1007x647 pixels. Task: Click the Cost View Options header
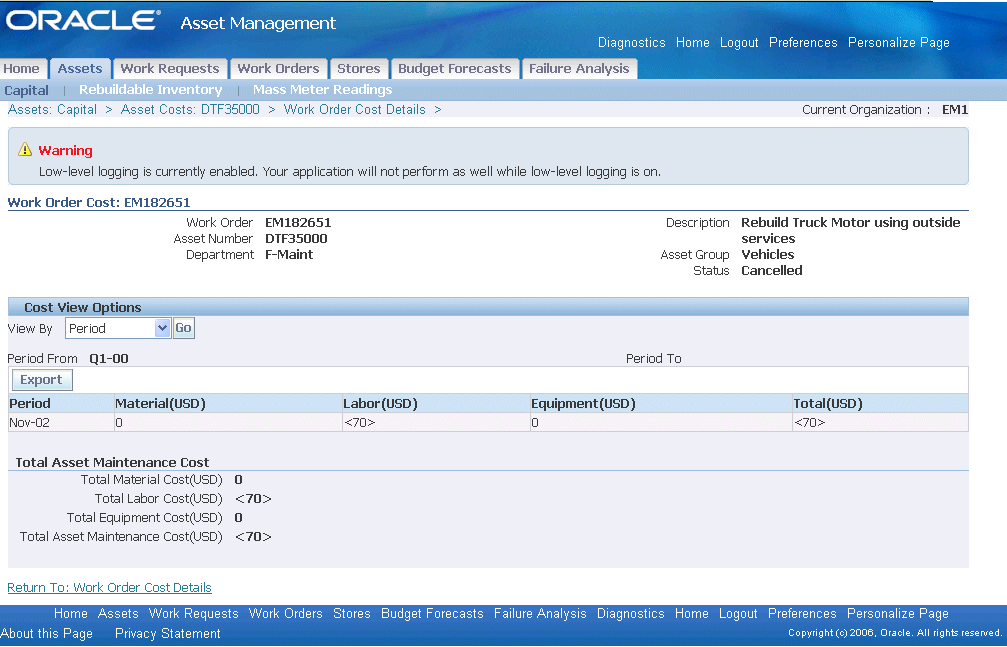tap(83, 308)
